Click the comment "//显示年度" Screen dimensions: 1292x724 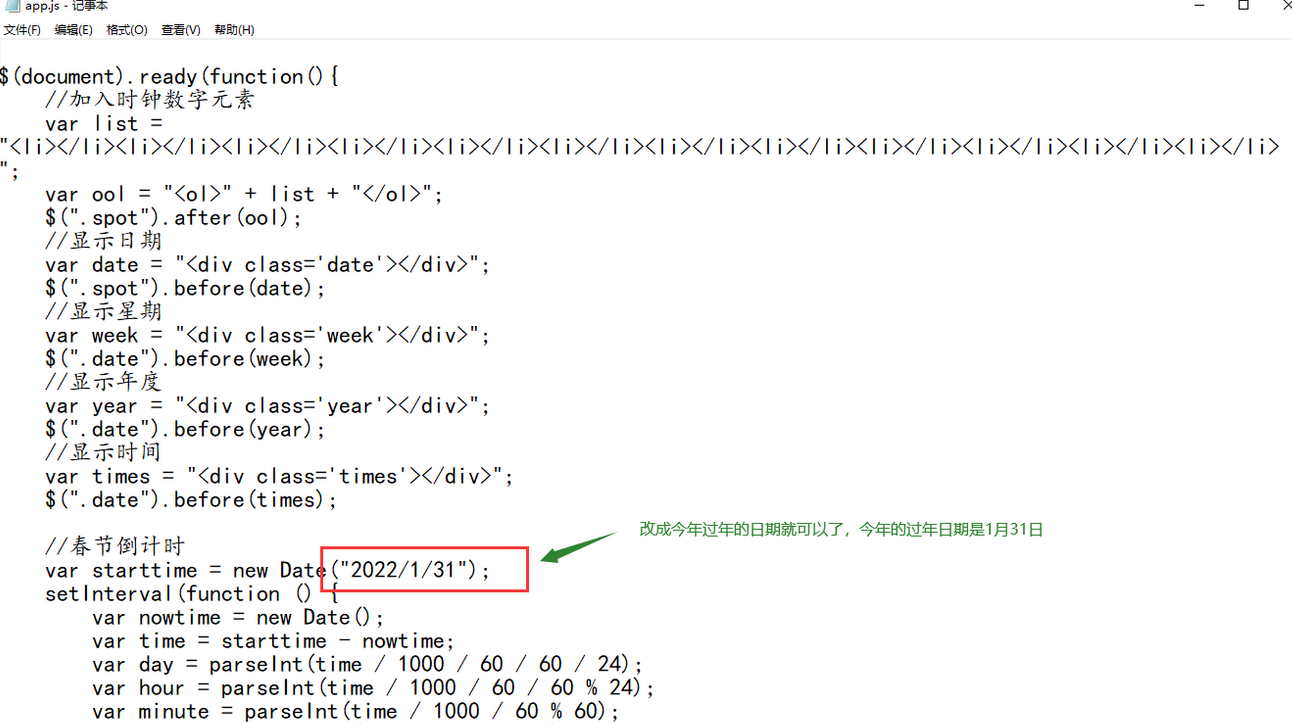tap(103, 382)
